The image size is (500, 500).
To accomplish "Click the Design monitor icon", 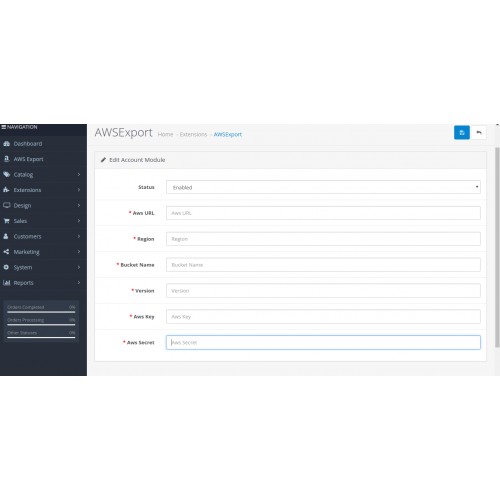I will point(6,205).
